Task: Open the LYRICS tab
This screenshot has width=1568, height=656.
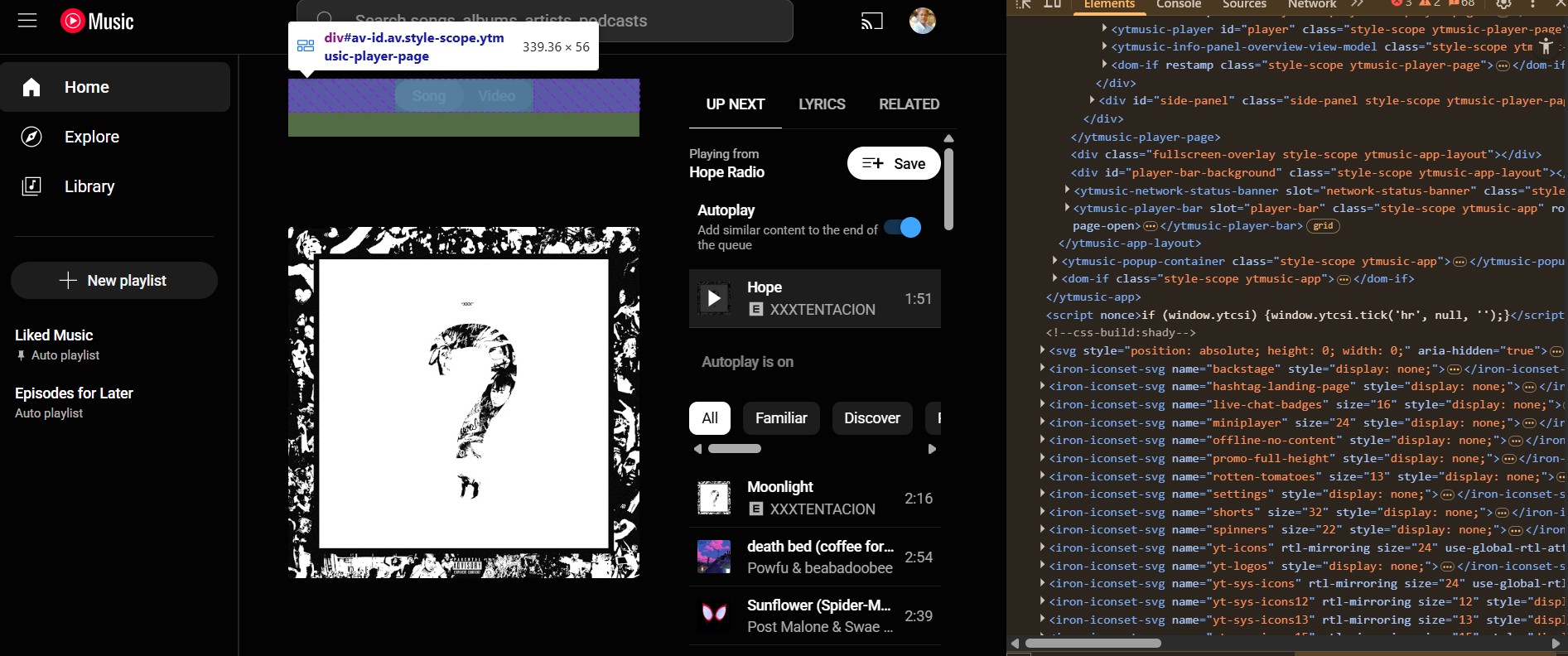Action: 822,104
